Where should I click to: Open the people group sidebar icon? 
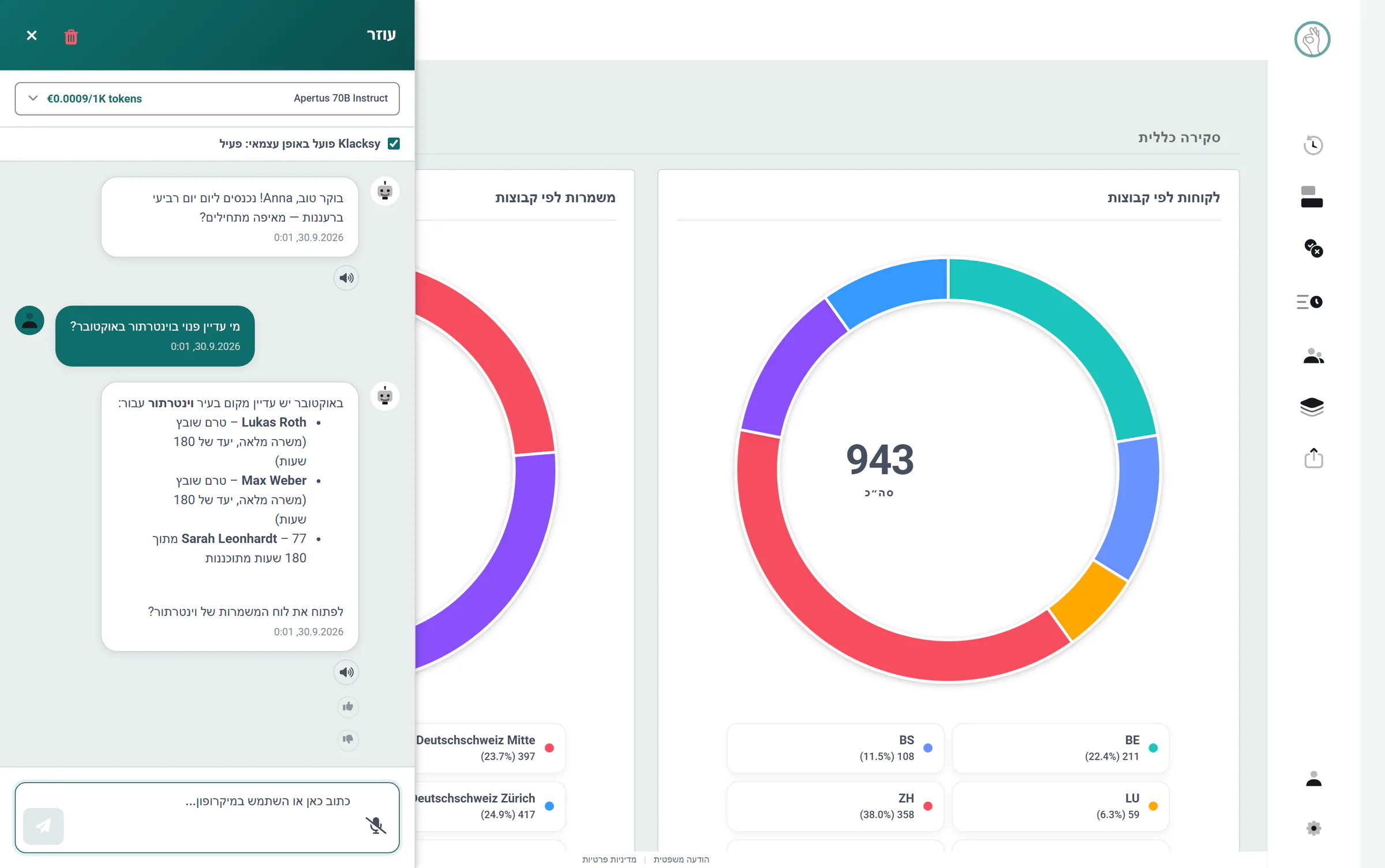click(1313, 356)
